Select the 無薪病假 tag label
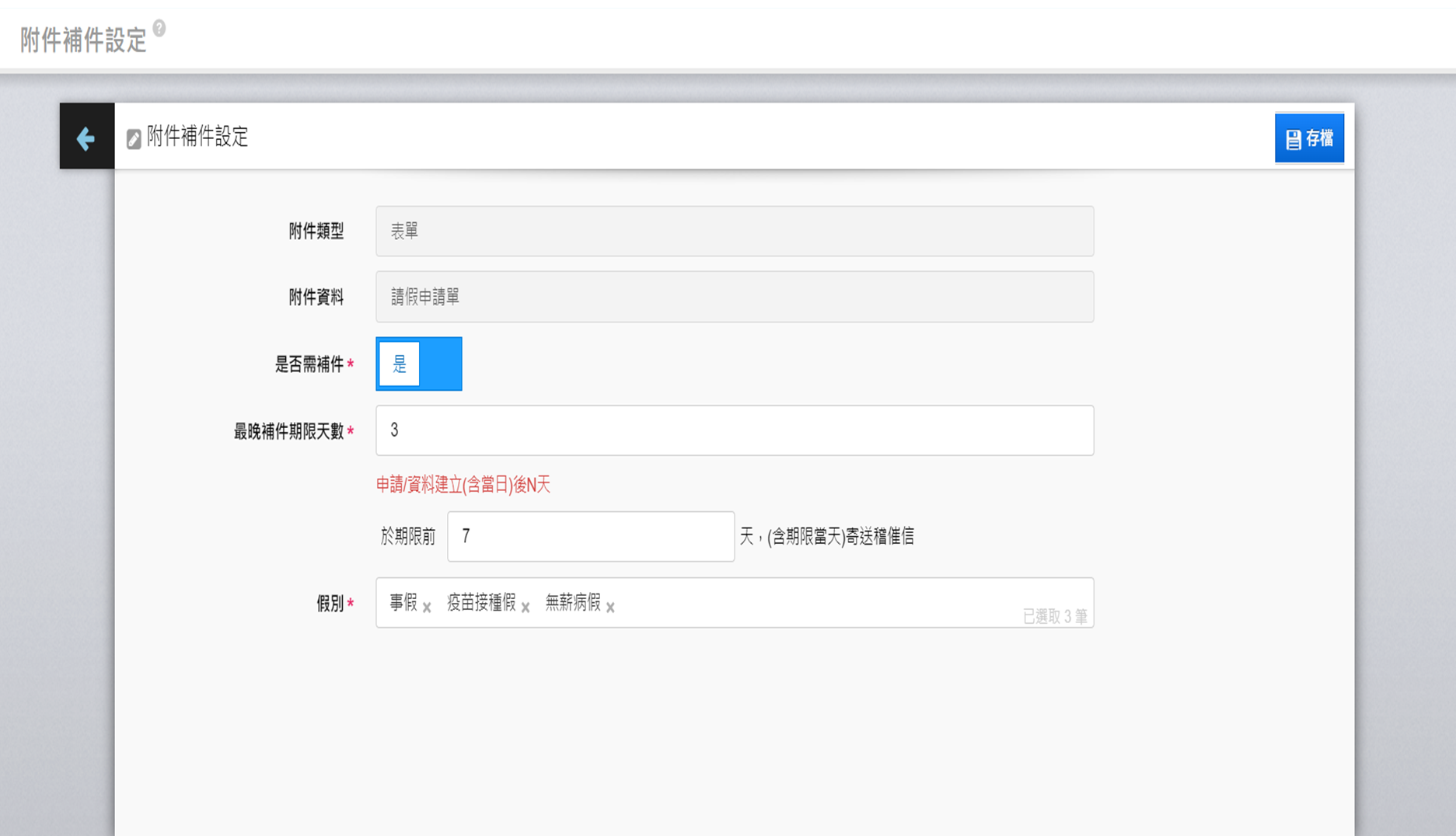1456x836 pixels. (573, 602)
